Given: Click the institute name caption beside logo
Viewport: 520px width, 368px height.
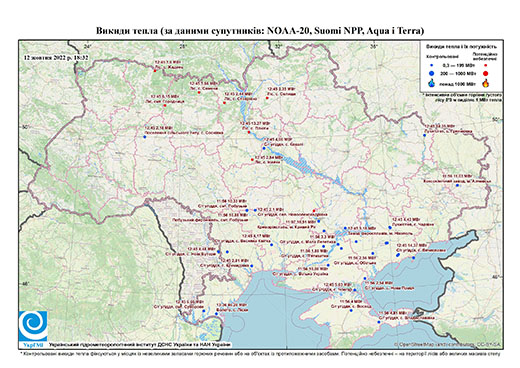Looking at the screenshot, I should (x=140, y=344).
